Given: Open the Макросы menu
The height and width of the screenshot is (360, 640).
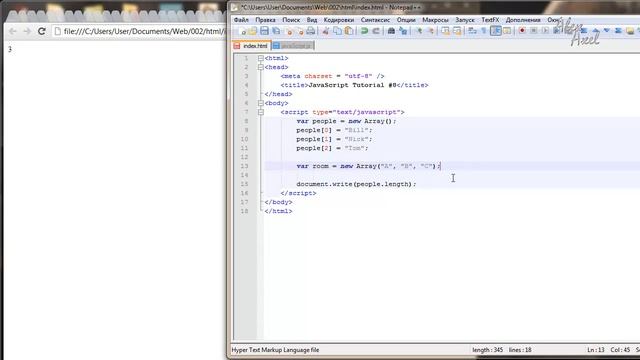Looking at the screenshot, I should [435, 20].
